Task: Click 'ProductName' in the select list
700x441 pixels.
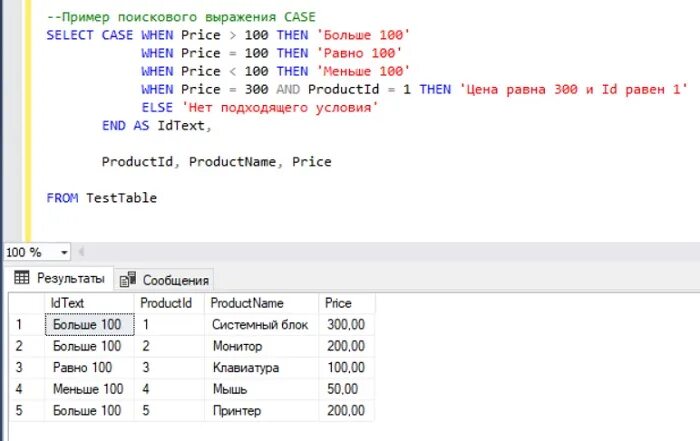Action: tap(232, 162)
